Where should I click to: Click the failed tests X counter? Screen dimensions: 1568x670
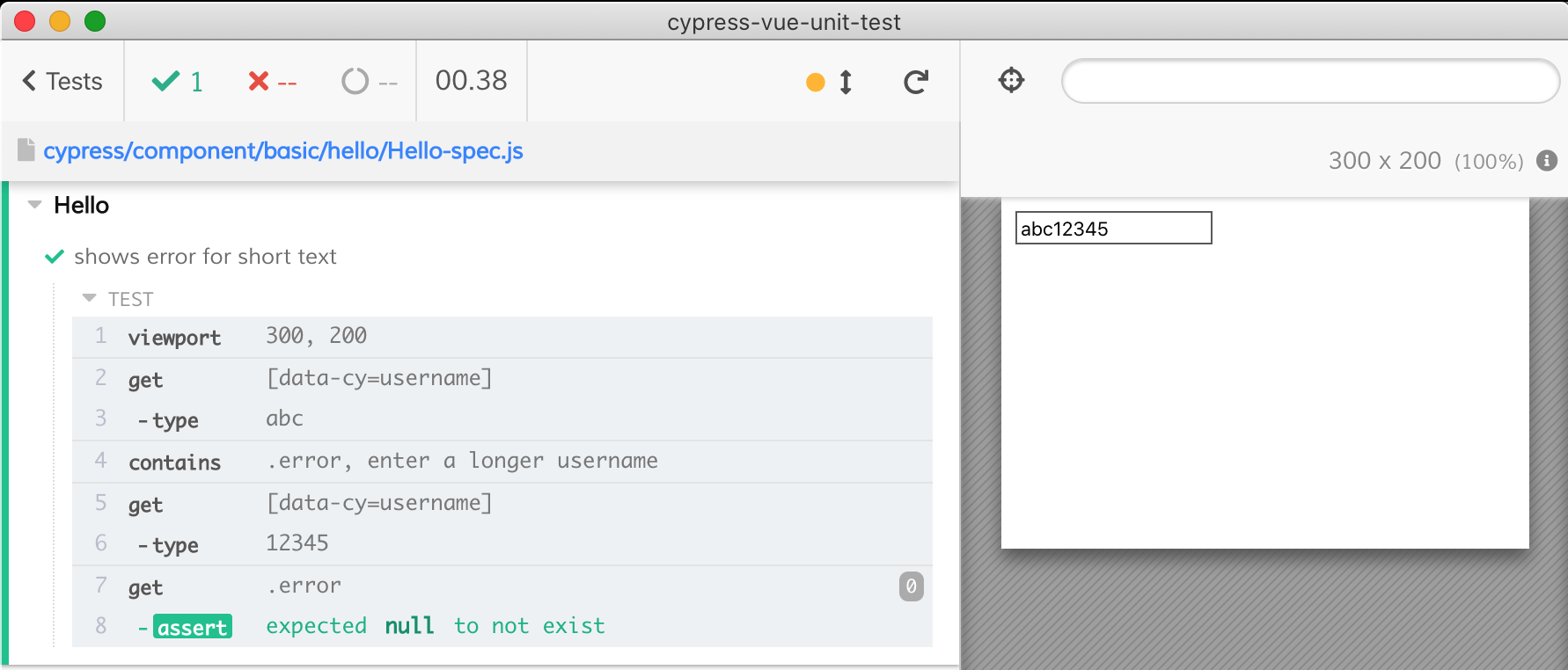tap(272, 82)
